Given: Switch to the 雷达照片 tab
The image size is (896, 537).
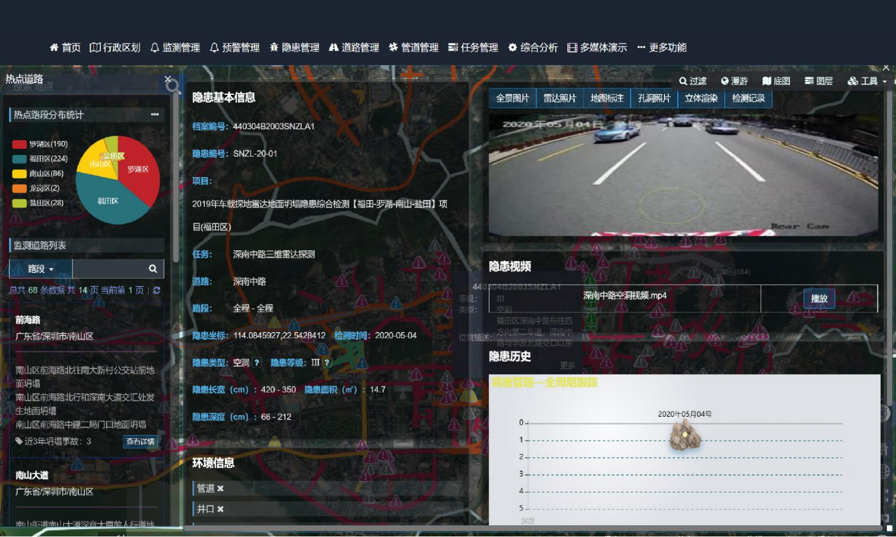Looking at the screenshot, I should pyautogui.click(x=559, y=98).
